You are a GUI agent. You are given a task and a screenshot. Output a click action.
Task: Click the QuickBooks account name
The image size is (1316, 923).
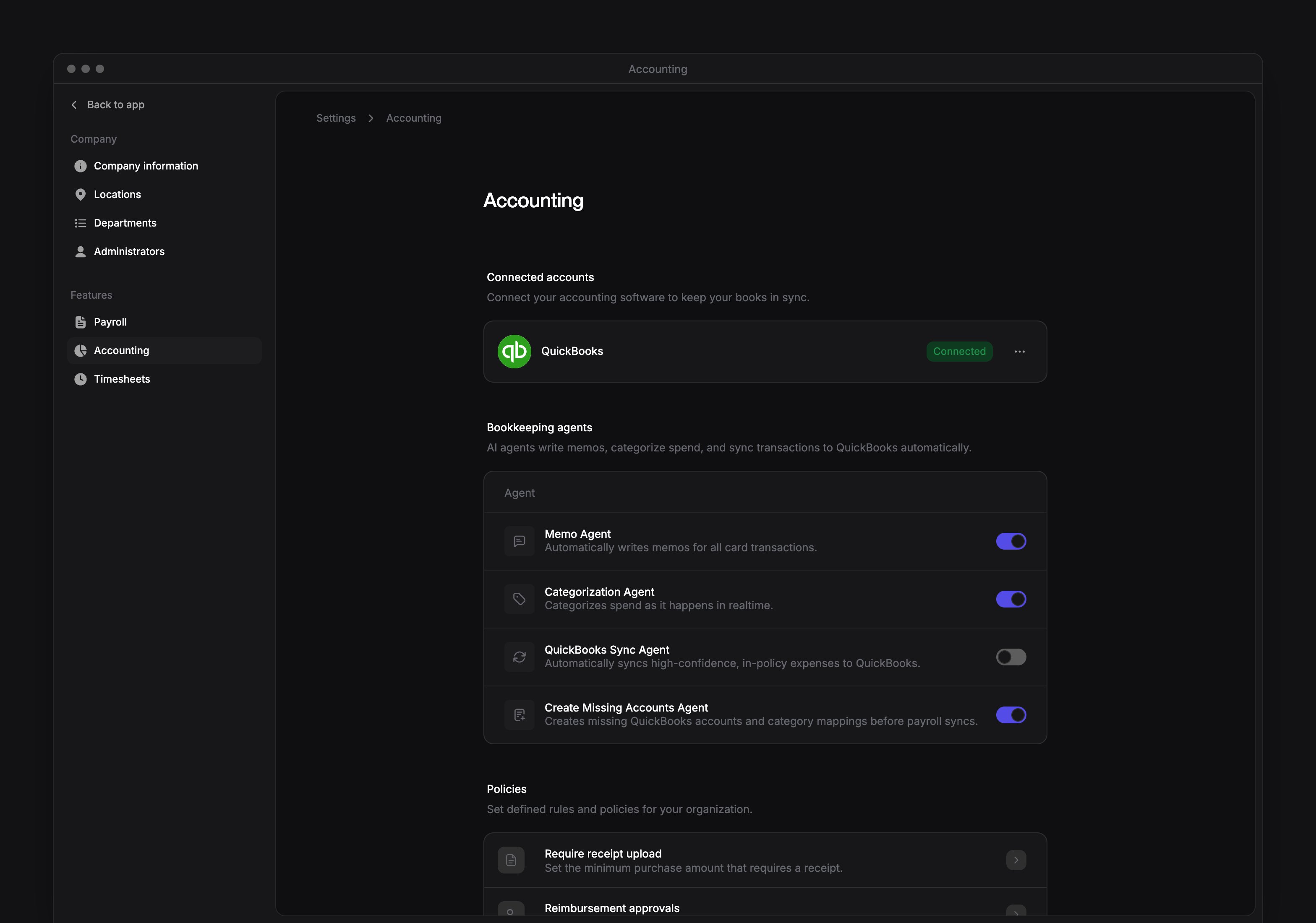coord(572,351)
